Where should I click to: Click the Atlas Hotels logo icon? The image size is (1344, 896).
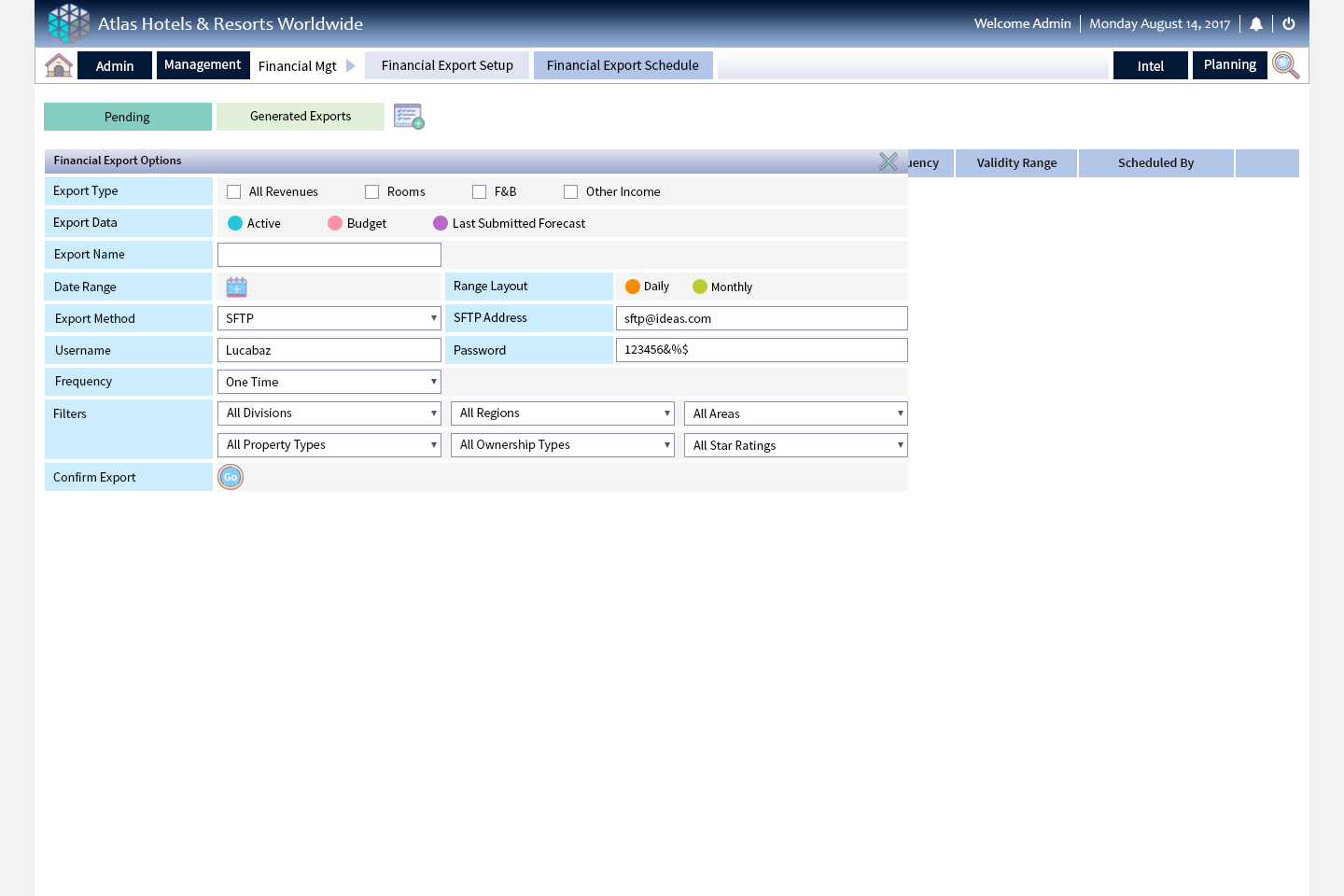(68, 23)
